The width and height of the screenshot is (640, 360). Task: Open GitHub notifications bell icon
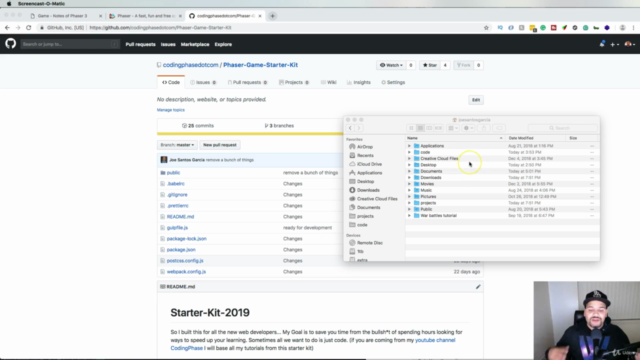[x=602, y=44]
